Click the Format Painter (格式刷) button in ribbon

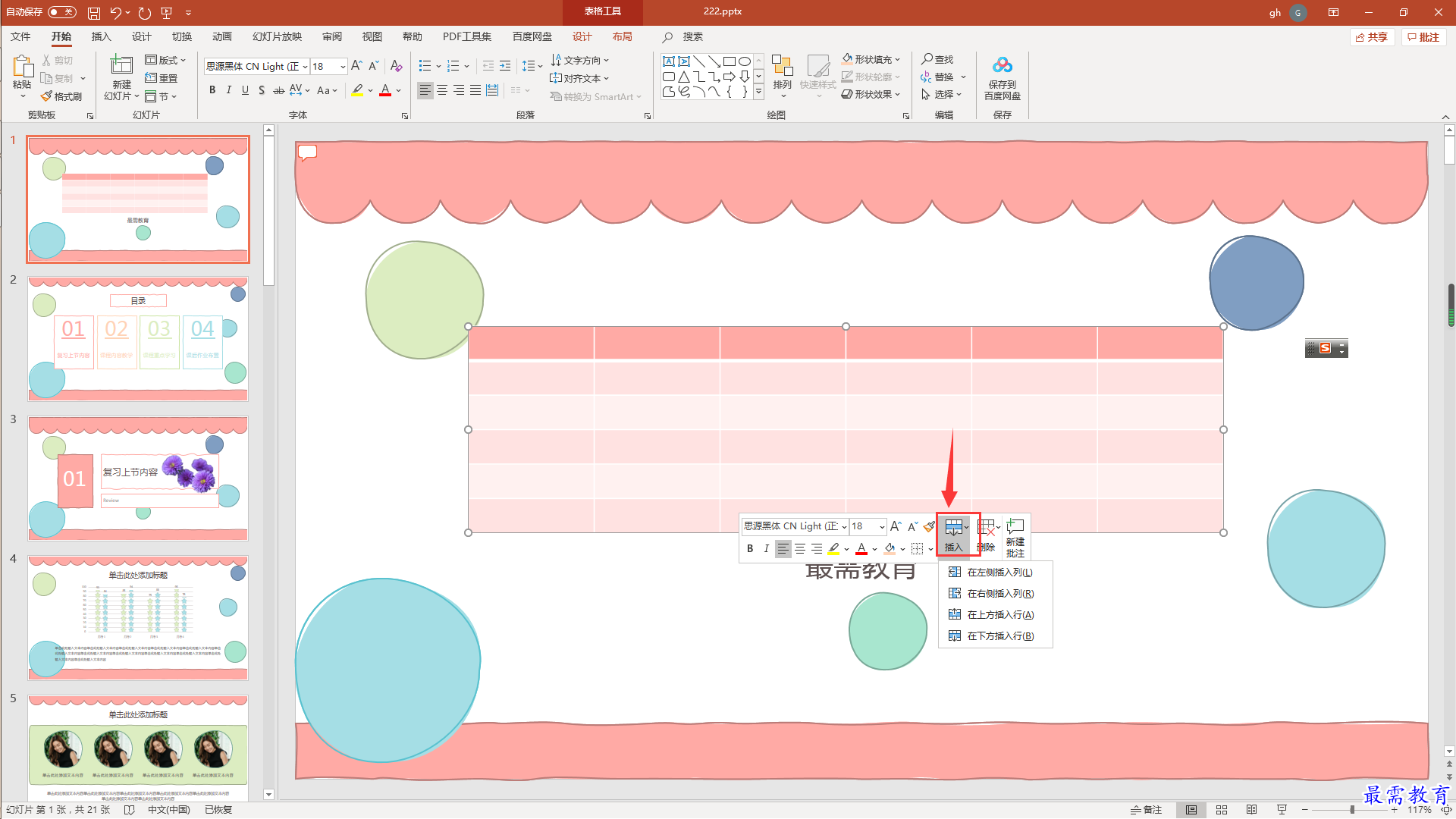pyautogui.click(x=61, y=96)
